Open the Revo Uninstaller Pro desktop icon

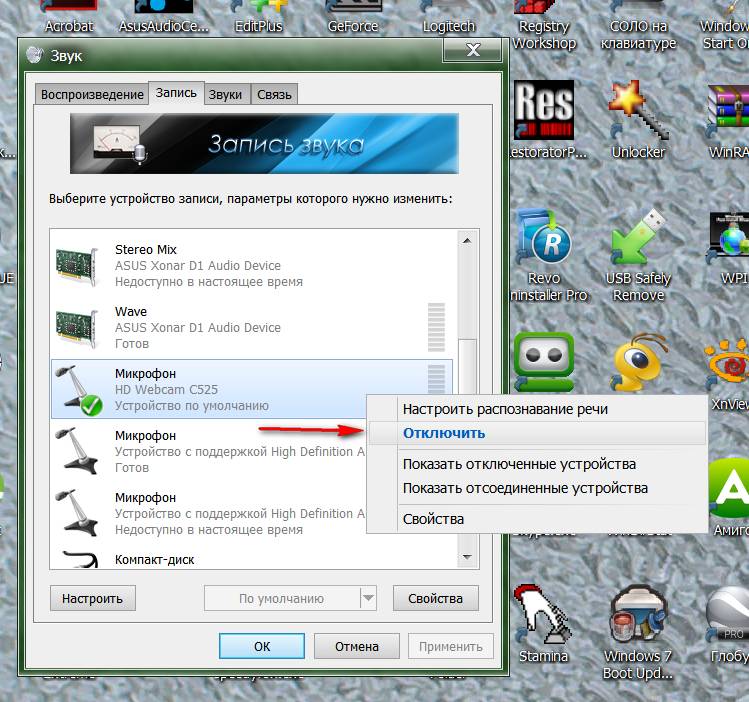tap(544, 237)
